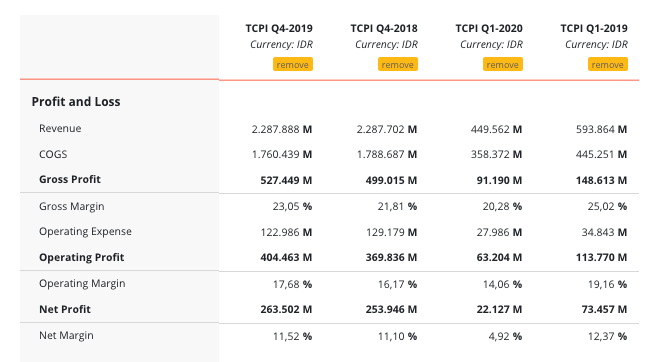672x362 pixels.
Task: Click operating expense value 27.986 M
Action: point(499,232)
